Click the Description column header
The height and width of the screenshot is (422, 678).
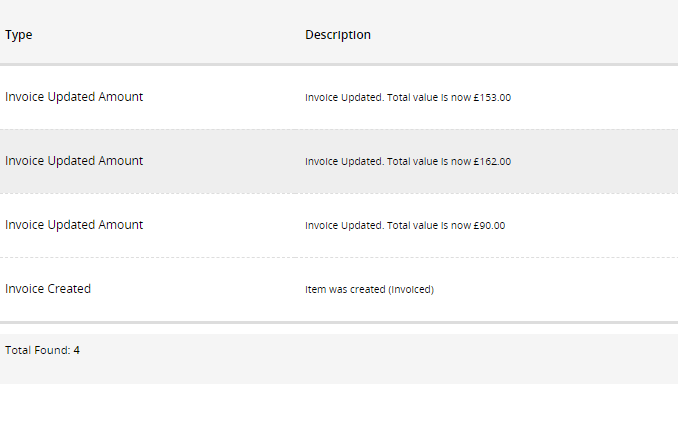(338, 35)
